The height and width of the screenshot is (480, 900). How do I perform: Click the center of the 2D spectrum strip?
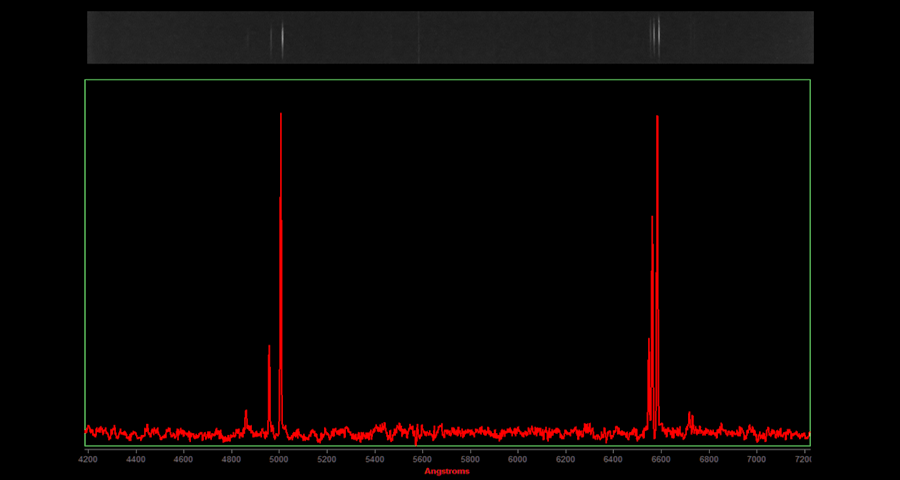[450, 38]
